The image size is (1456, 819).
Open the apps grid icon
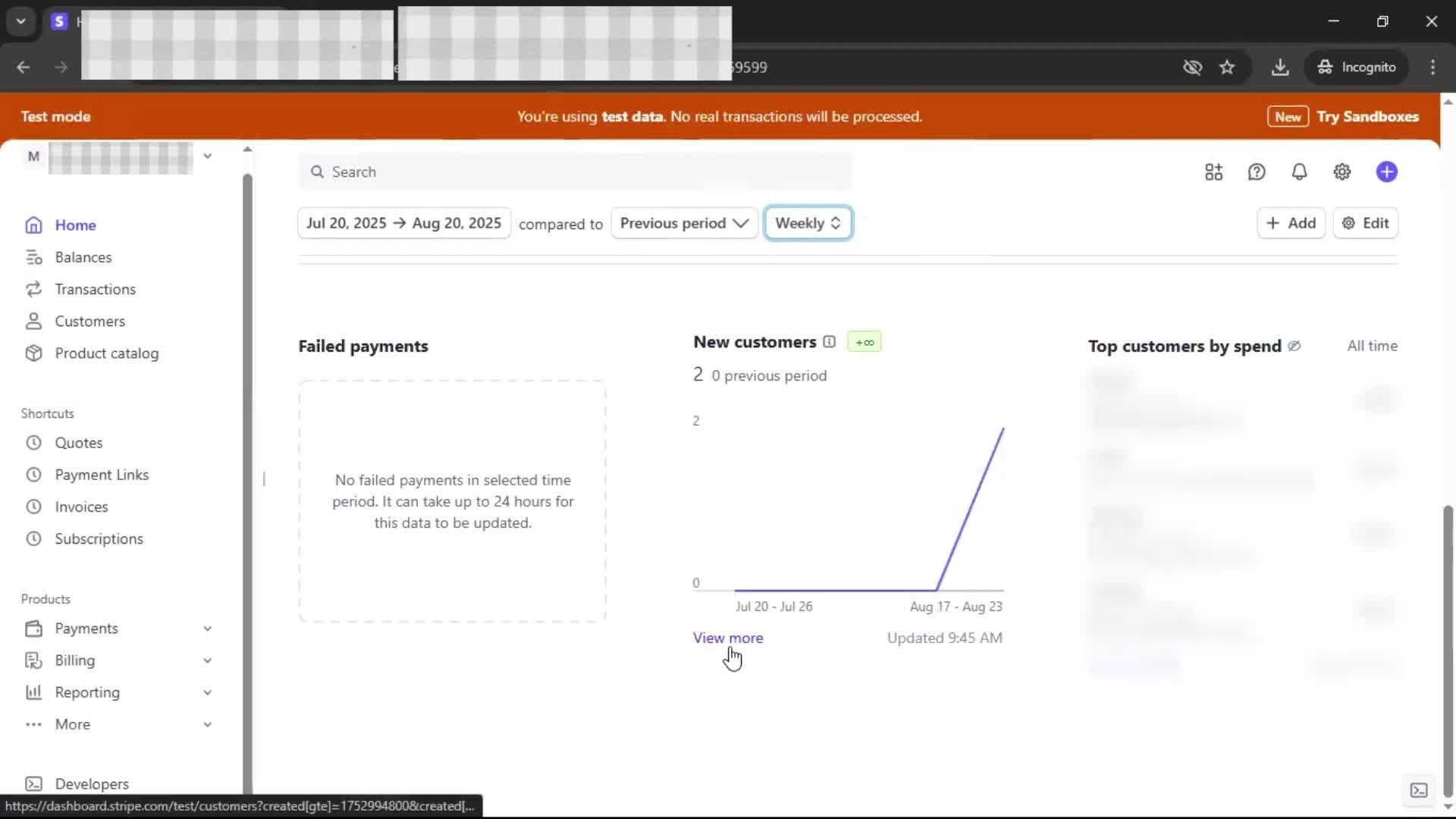1213,172
